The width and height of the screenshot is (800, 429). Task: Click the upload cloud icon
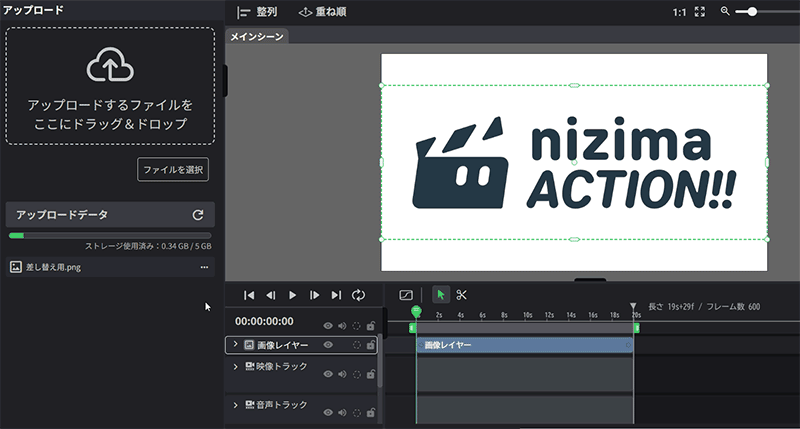(x=110, y=65)
